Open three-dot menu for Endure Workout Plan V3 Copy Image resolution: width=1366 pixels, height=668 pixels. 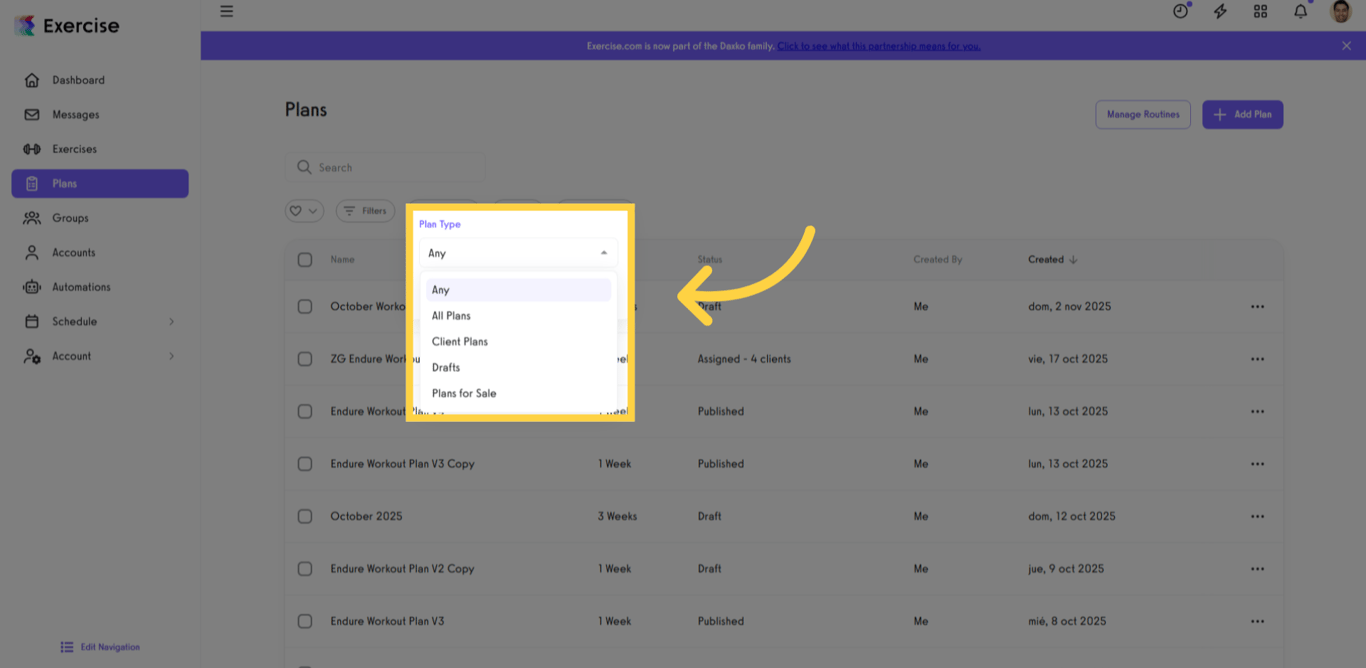click(x=1257, y=464)
